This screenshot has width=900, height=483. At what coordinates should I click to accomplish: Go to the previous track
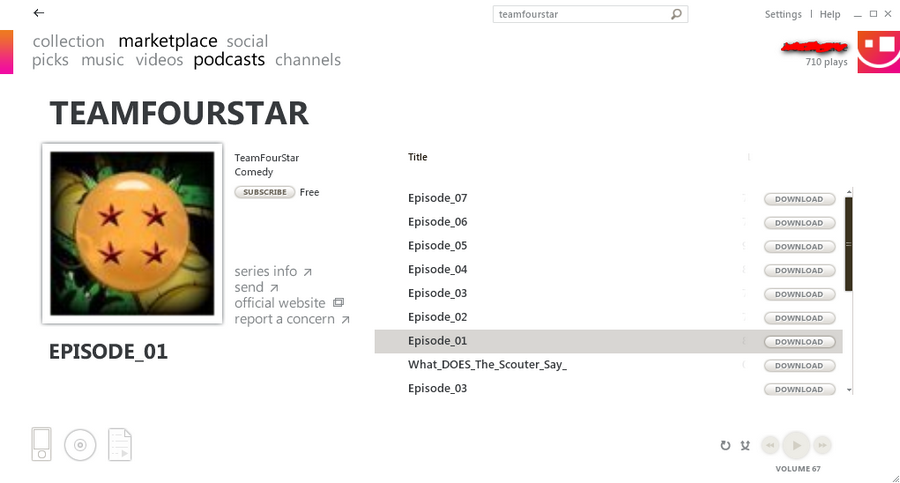(770, 445)
